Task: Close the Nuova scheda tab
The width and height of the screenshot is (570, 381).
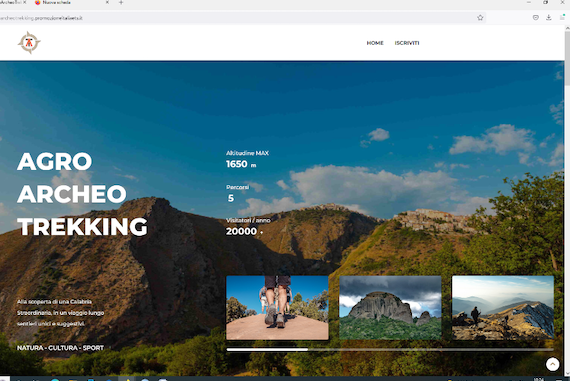Action: click(x=107, y=3)
